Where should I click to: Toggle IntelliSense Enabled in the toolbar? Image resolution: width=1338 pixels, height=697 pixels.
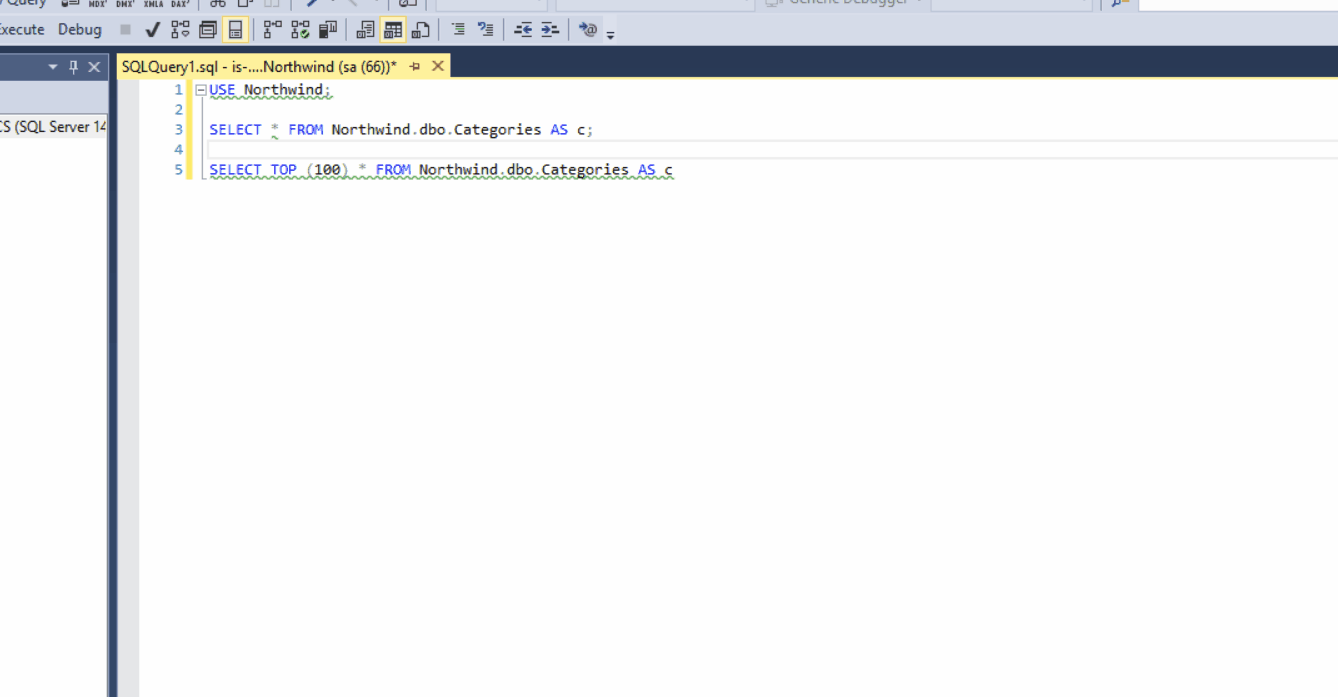235,30
